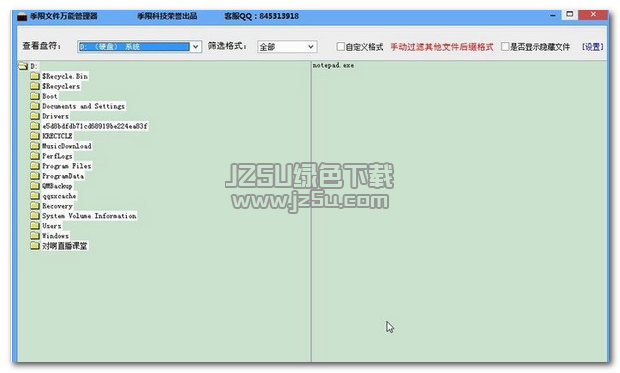Toggle 是否显示隐藏文件 checkbox
620x373 pixels.
(x=505, y=47)
